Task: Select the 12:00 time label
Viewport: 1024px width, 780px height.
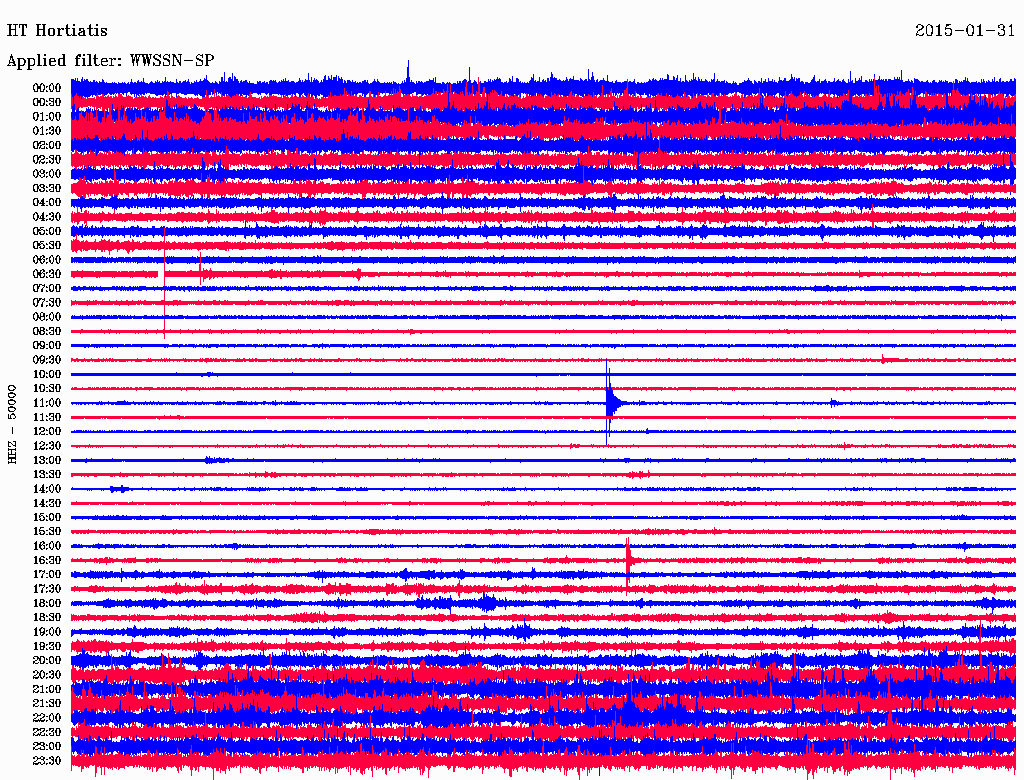Action: tap(47, 432)
